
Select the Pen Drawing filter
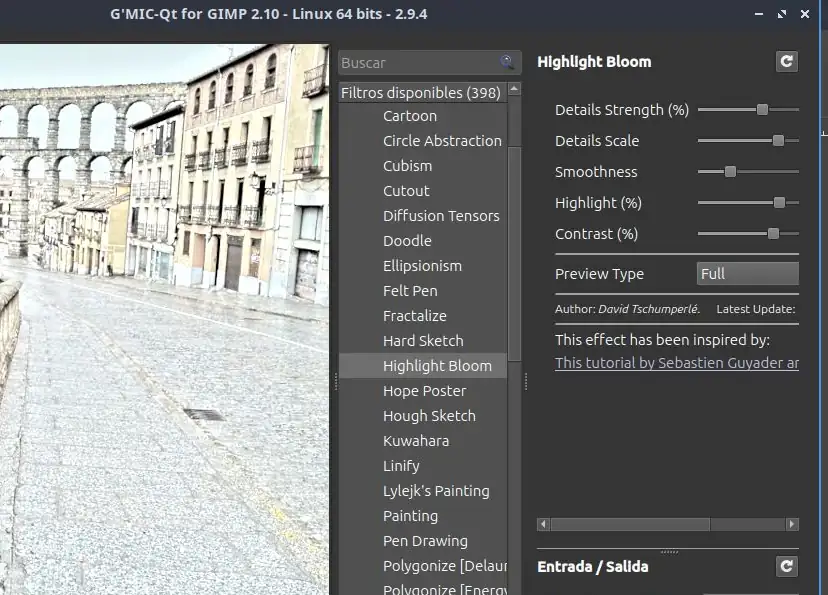(x=425, y=541)
